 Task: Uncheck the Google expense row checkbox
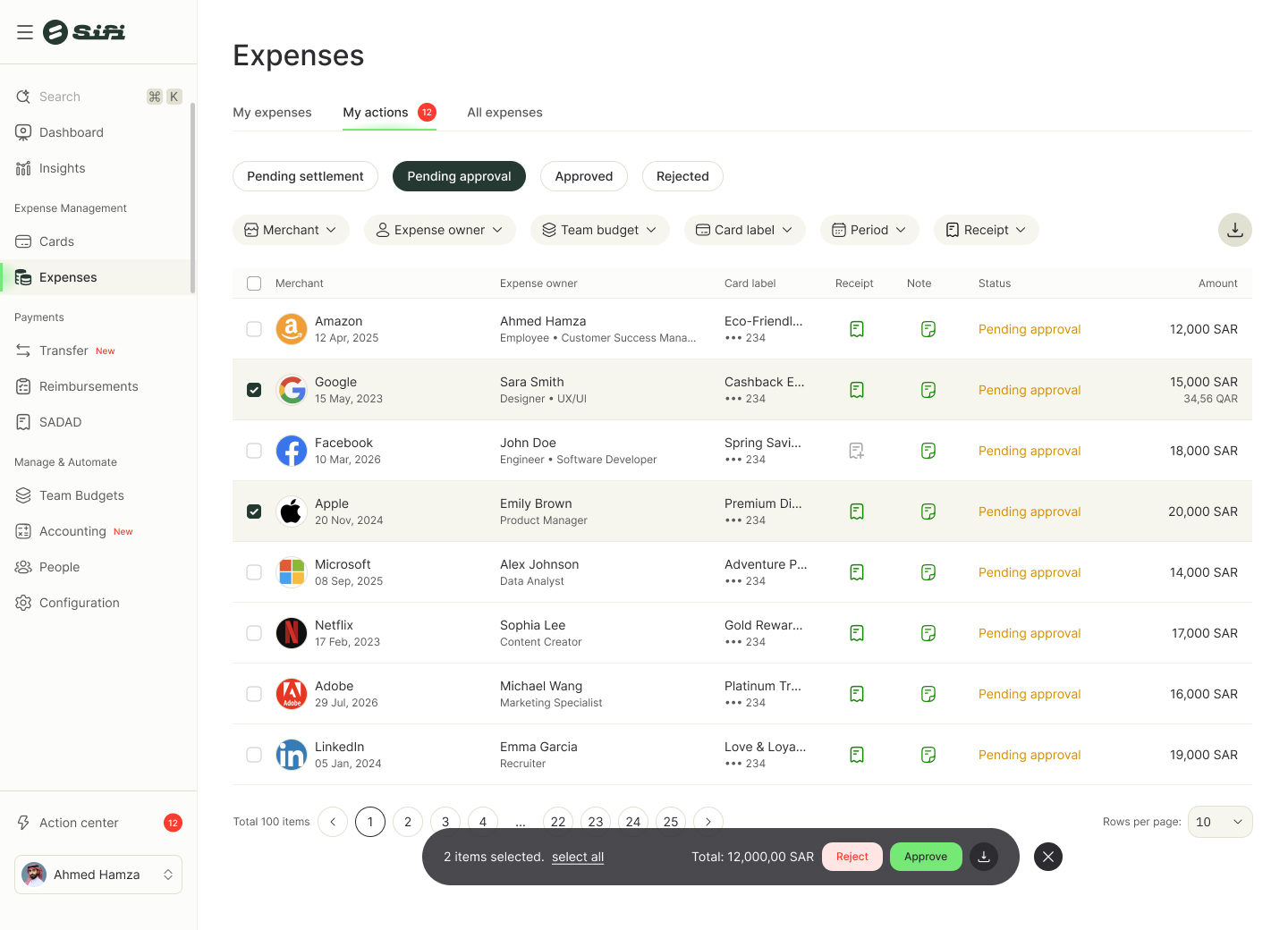pyautogui.click(x=254, y=390)
